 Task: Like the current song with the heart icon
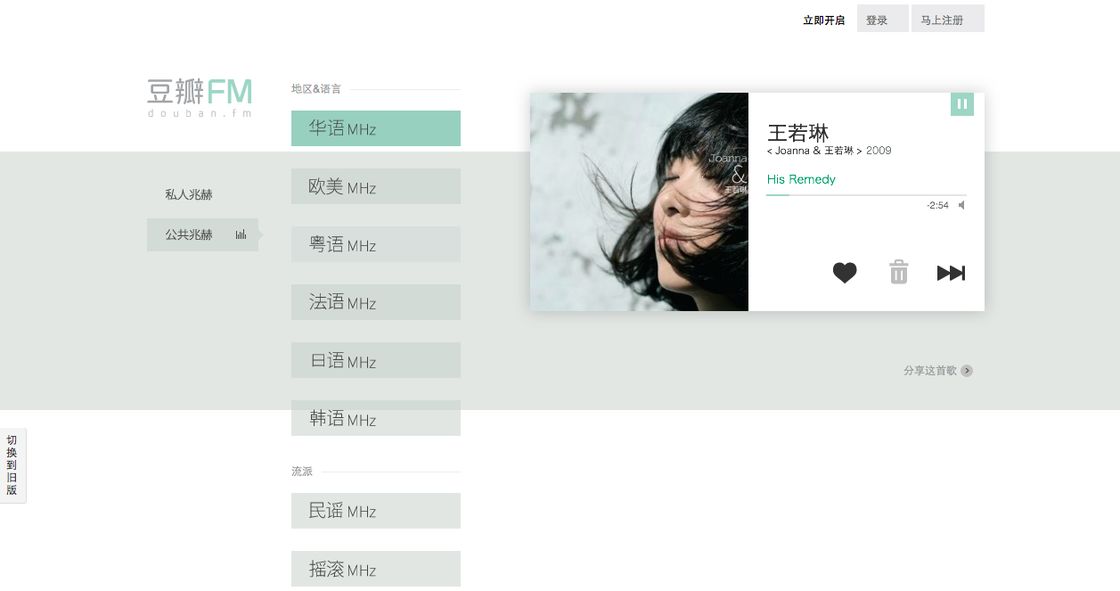[844, 272]
